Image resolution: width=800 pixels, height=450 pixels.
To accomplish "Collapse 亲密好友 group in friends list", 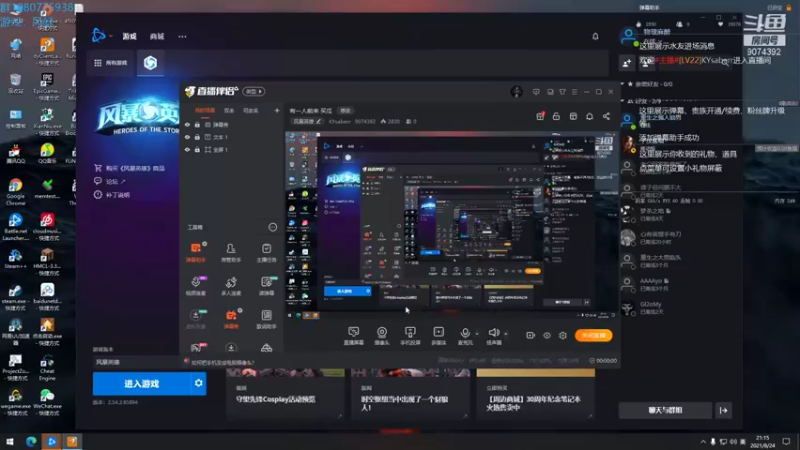I will click(622, 84).
